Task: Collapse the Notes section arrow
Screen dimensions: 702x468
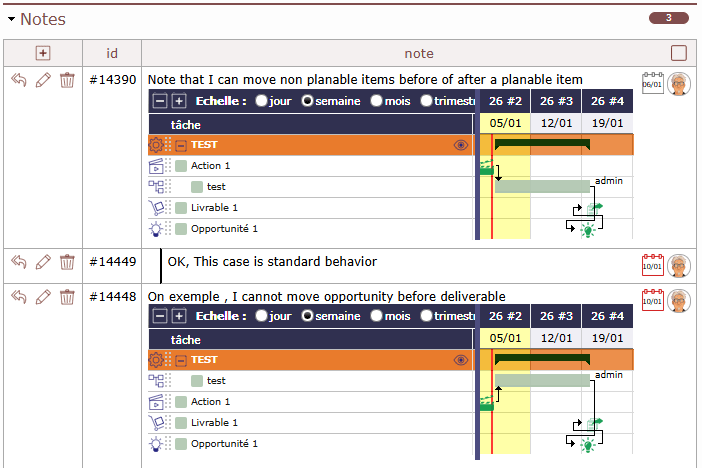Action: point(11,19)
